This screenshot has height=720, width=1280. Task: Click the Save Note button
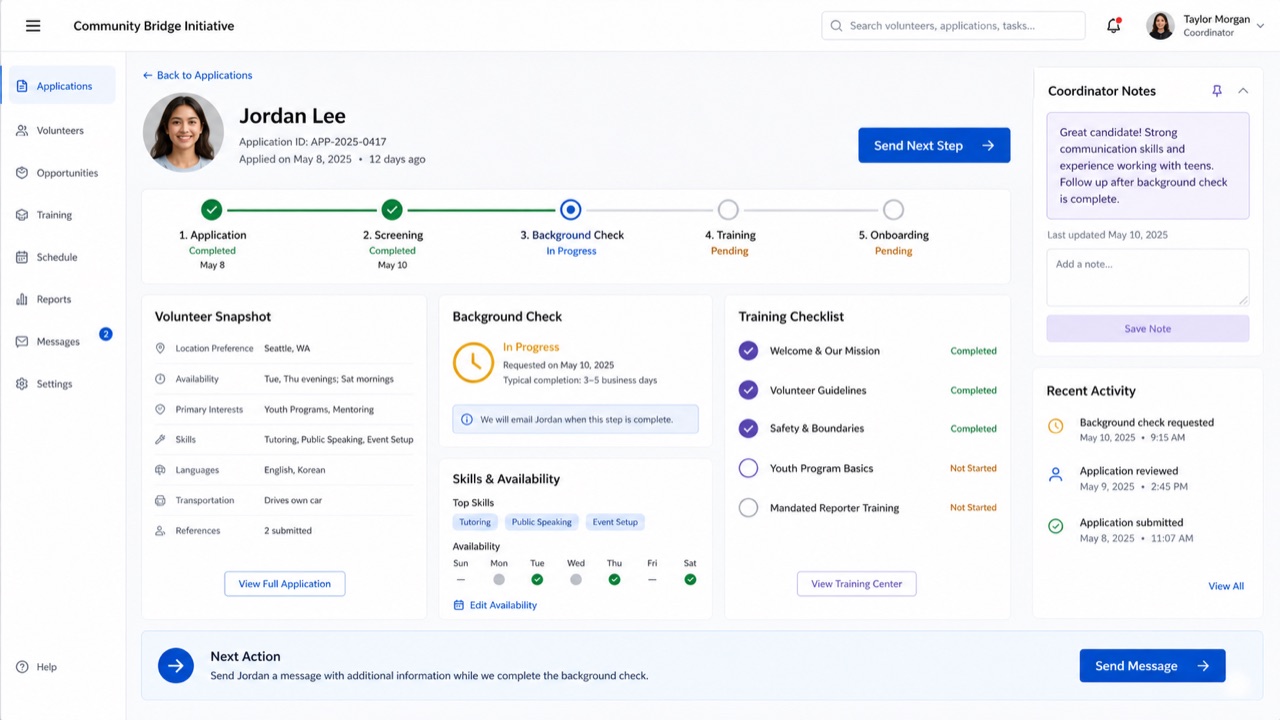click(x=1148, y=329)
